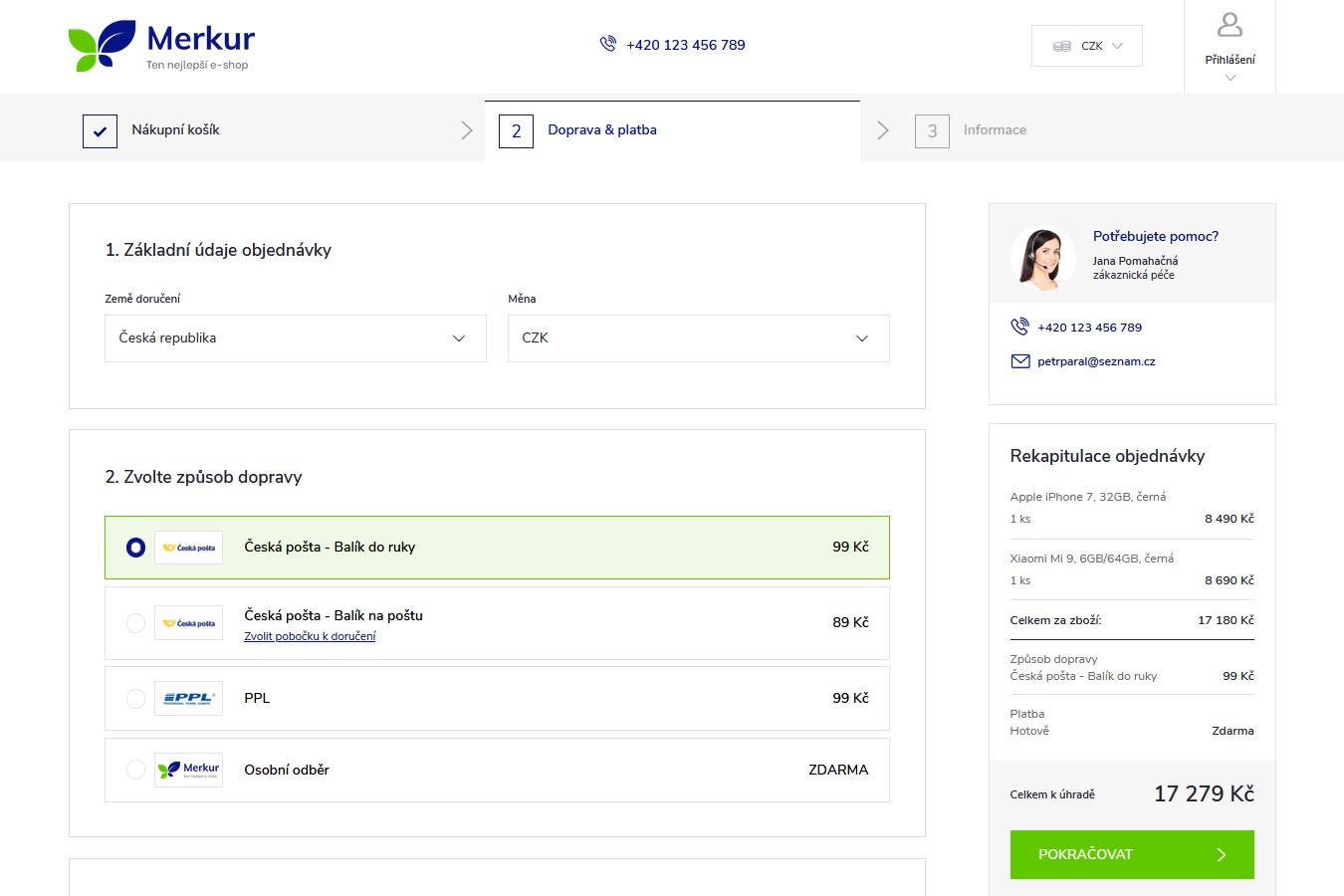Click Apple iPhone 7, 32GB, černá item
This screenshot has width=1344, height=896.
point(1088,497)
